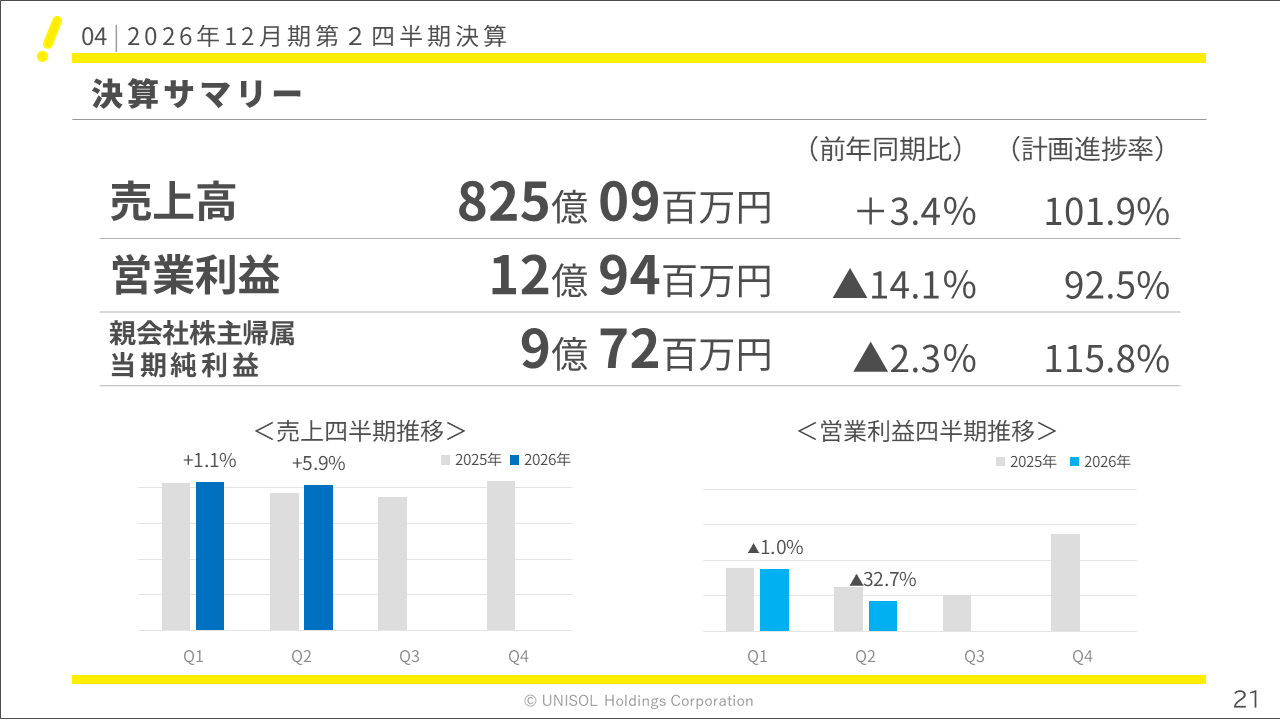The width and height of the screenshot is (1280, 720).
Task: Select the 決算サマリー title
Action: tap(196, 94)
